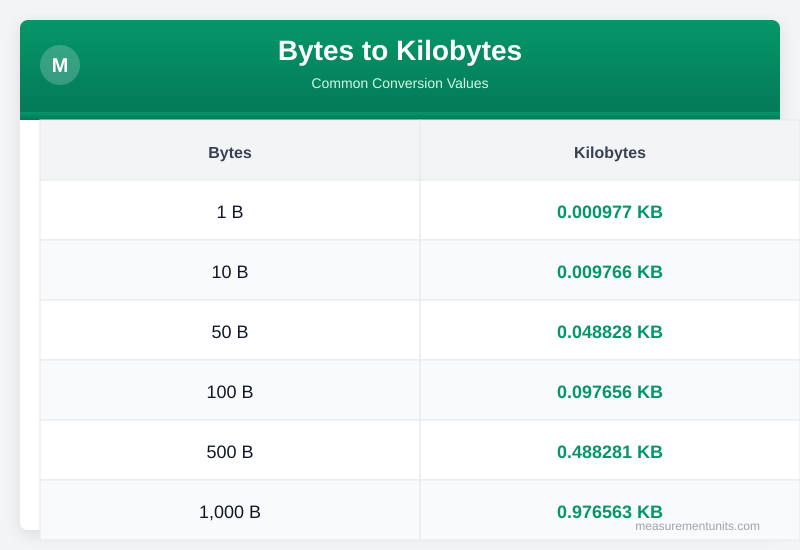
Task: Select the 0.097656 KB value
Action: [610, 392]
